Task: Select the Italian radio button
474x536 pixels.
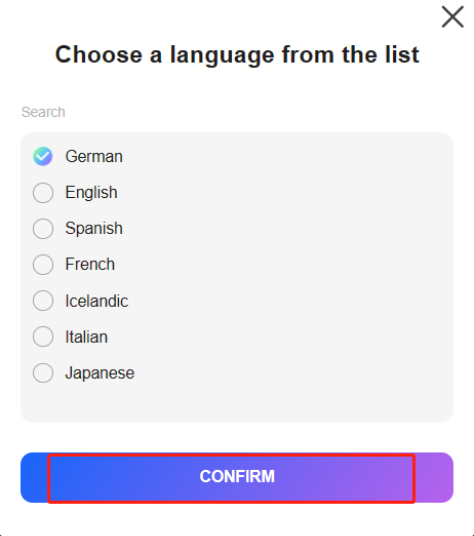Action: click(x=43, y=336)
